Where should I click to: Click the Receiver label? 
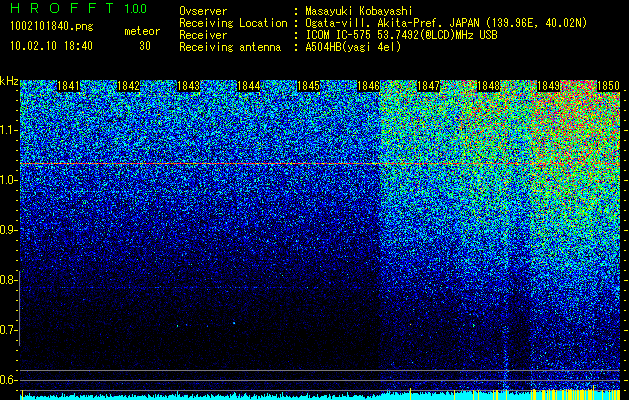(203, 35)
